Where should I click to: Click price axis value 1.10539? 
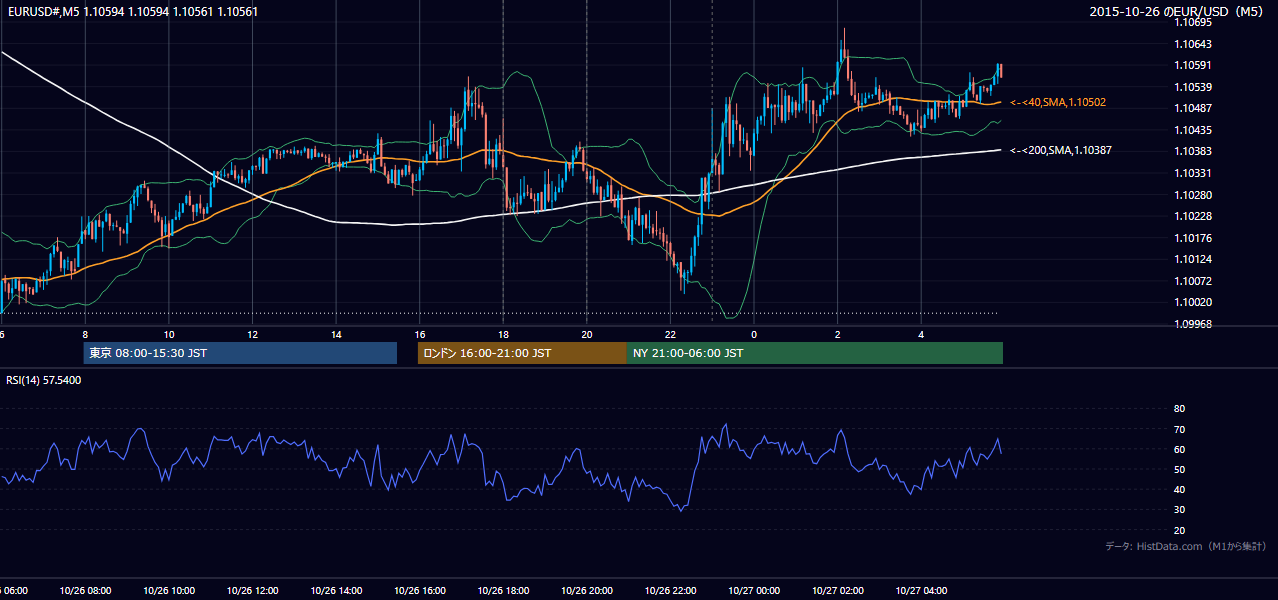pyautogui.click(x=1193, y=87)
